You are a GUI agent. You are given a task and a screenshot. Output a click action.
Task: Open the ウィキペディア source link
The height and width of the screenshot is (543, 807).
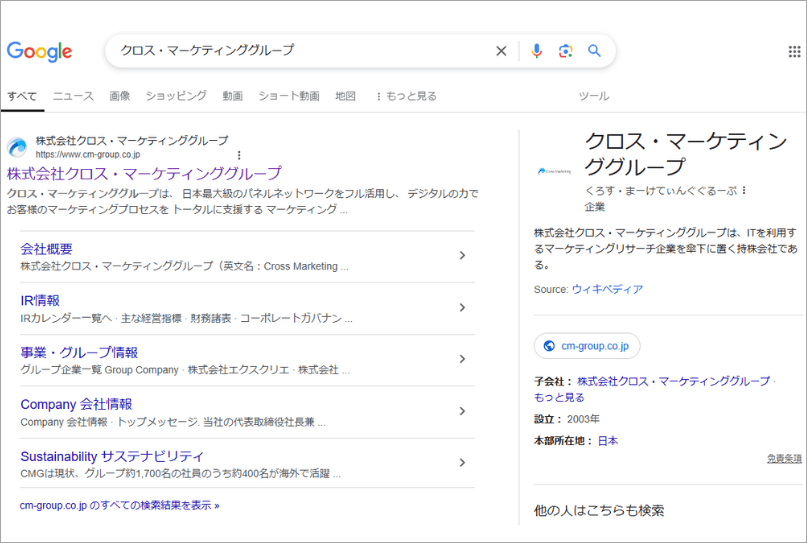[x=607, y=289]
